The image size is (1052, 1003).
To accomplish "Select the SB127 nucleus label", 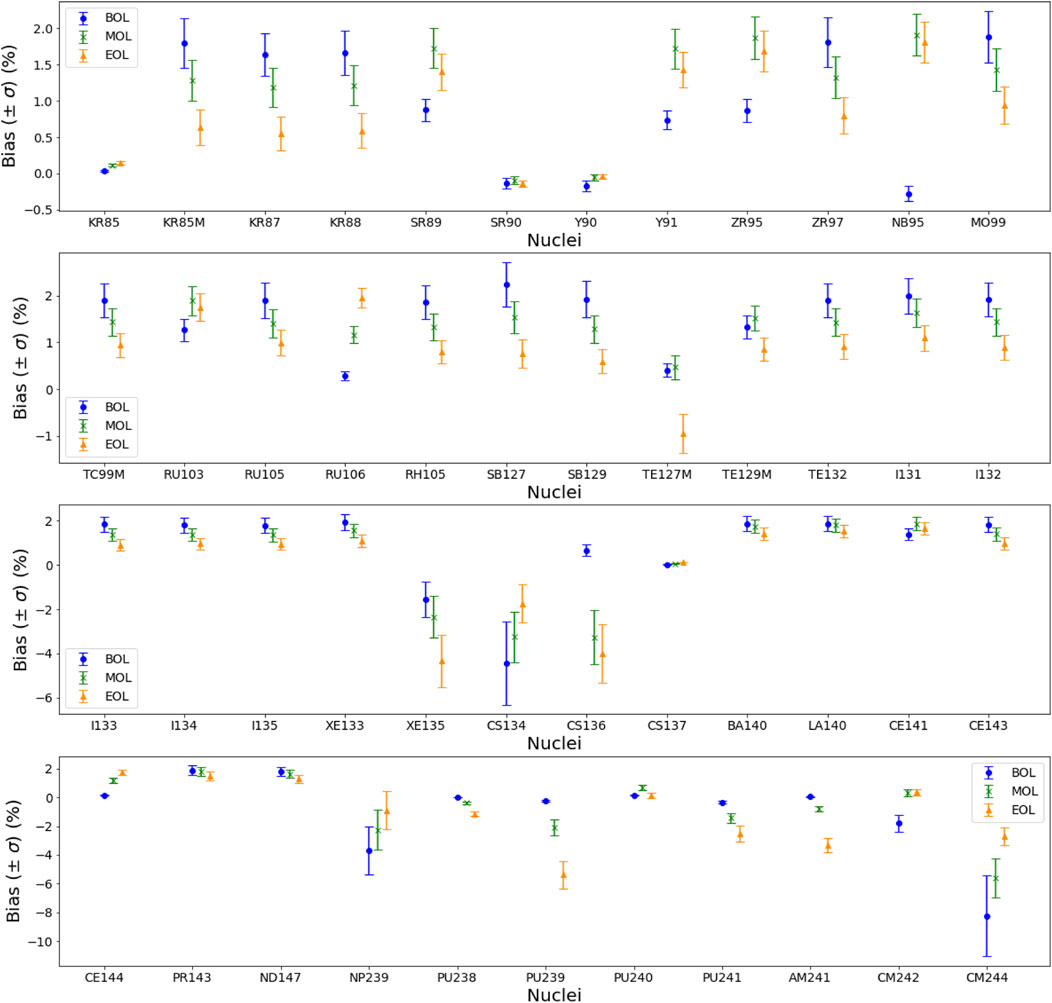I will [506, 475].
